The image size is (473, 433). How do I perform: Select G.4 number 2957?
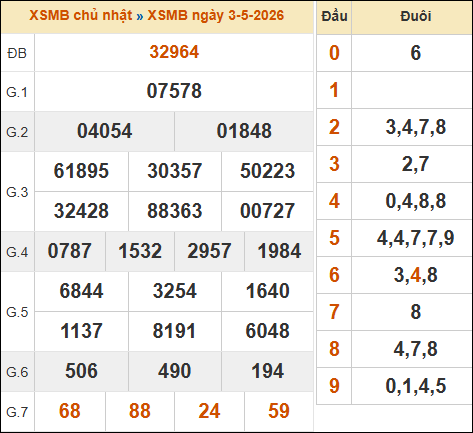pyautogui.click(x=209, y=251)
